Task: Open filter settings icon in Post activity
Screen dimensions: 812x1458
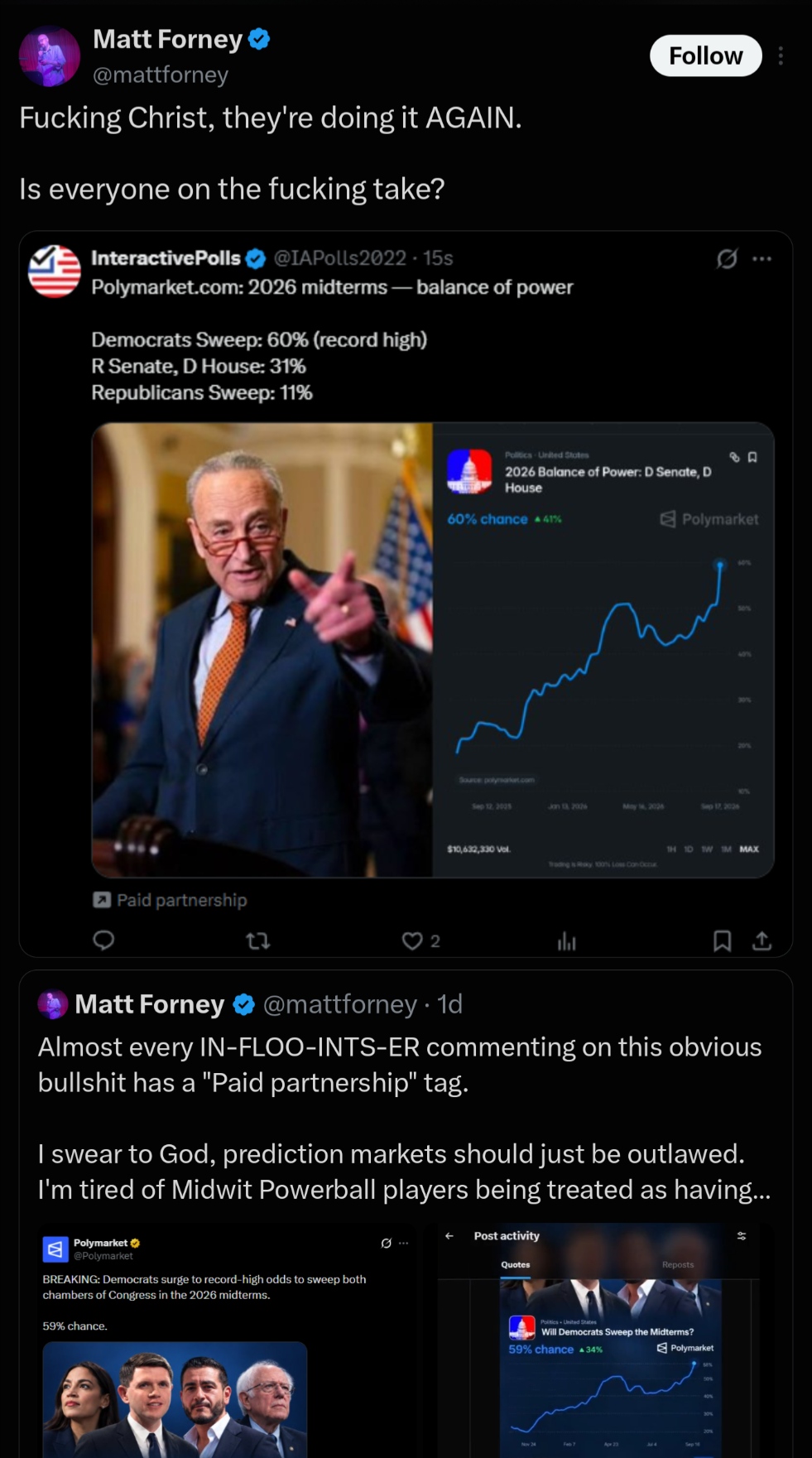Action: pyautogui.click(x=742, y=1236)
